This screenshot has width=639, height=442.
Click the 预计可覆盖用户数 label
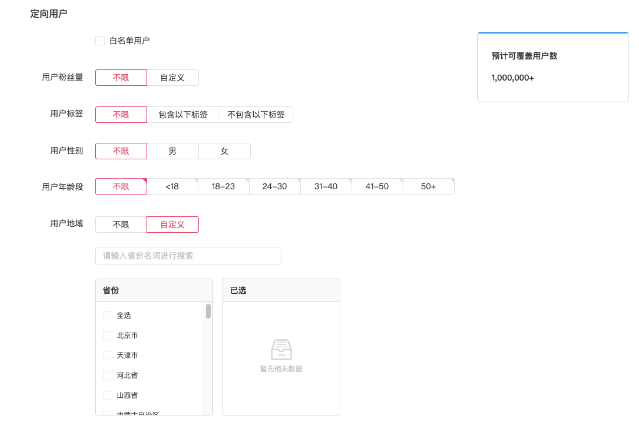click(x=524, y=56)
